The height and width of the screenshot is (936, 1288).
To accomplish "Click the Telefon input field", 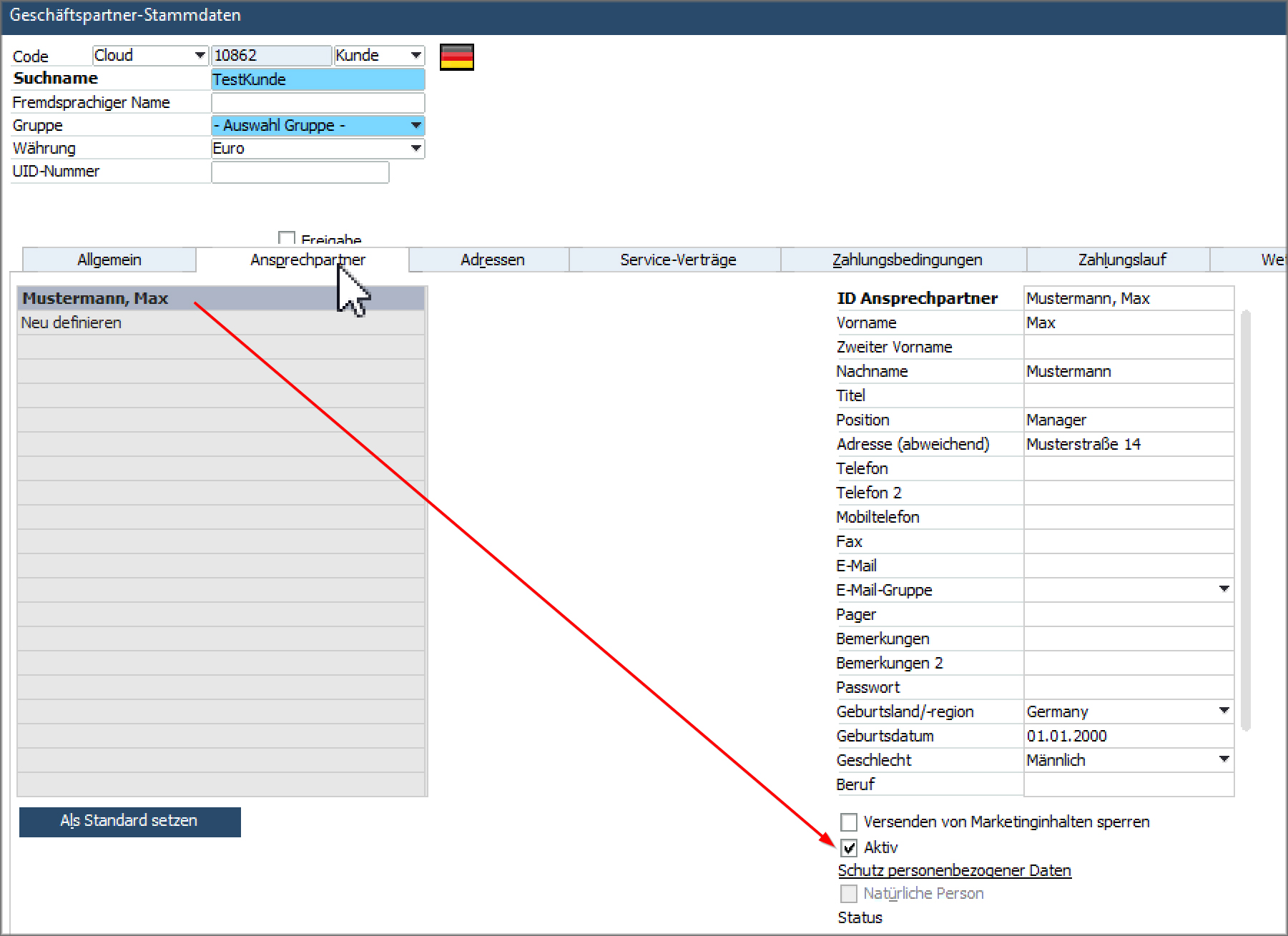I will tap(1128, 469).
